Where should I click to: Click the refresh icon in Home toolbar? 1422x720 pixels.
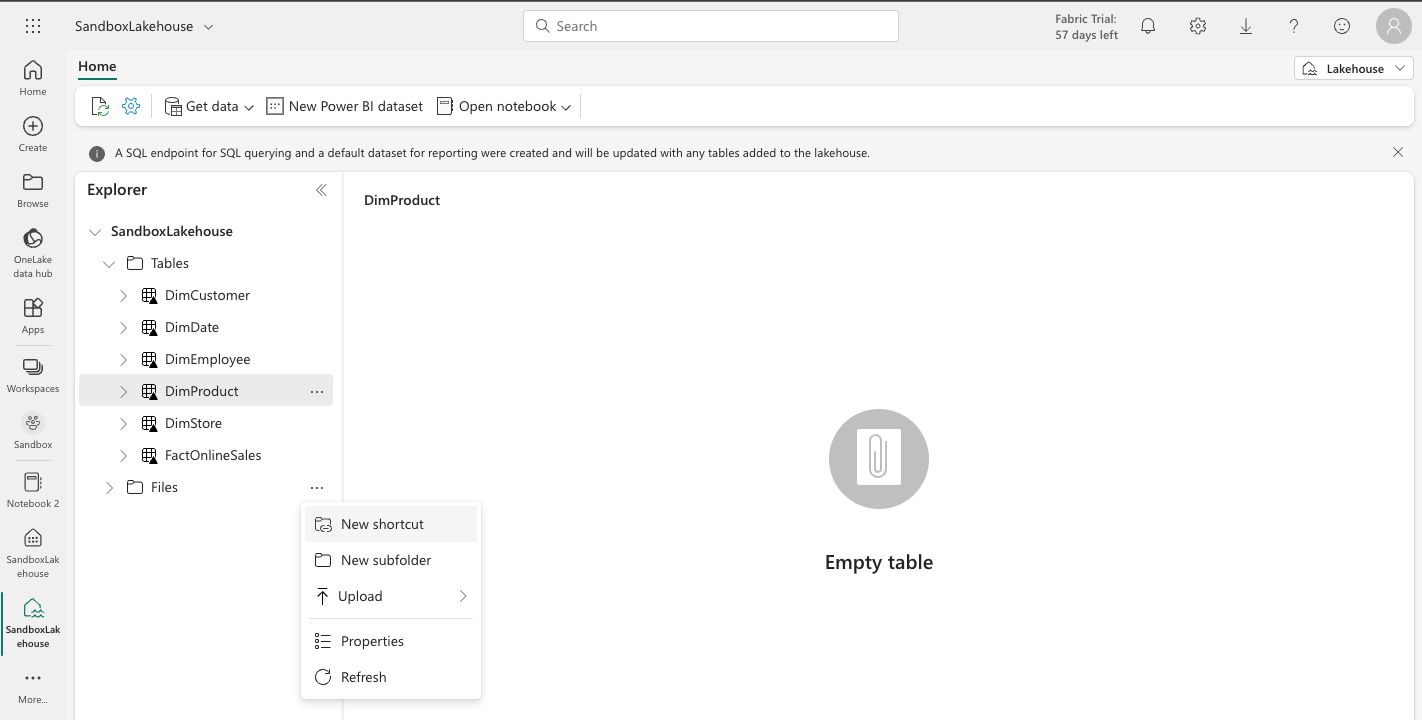tap(100, 106)
